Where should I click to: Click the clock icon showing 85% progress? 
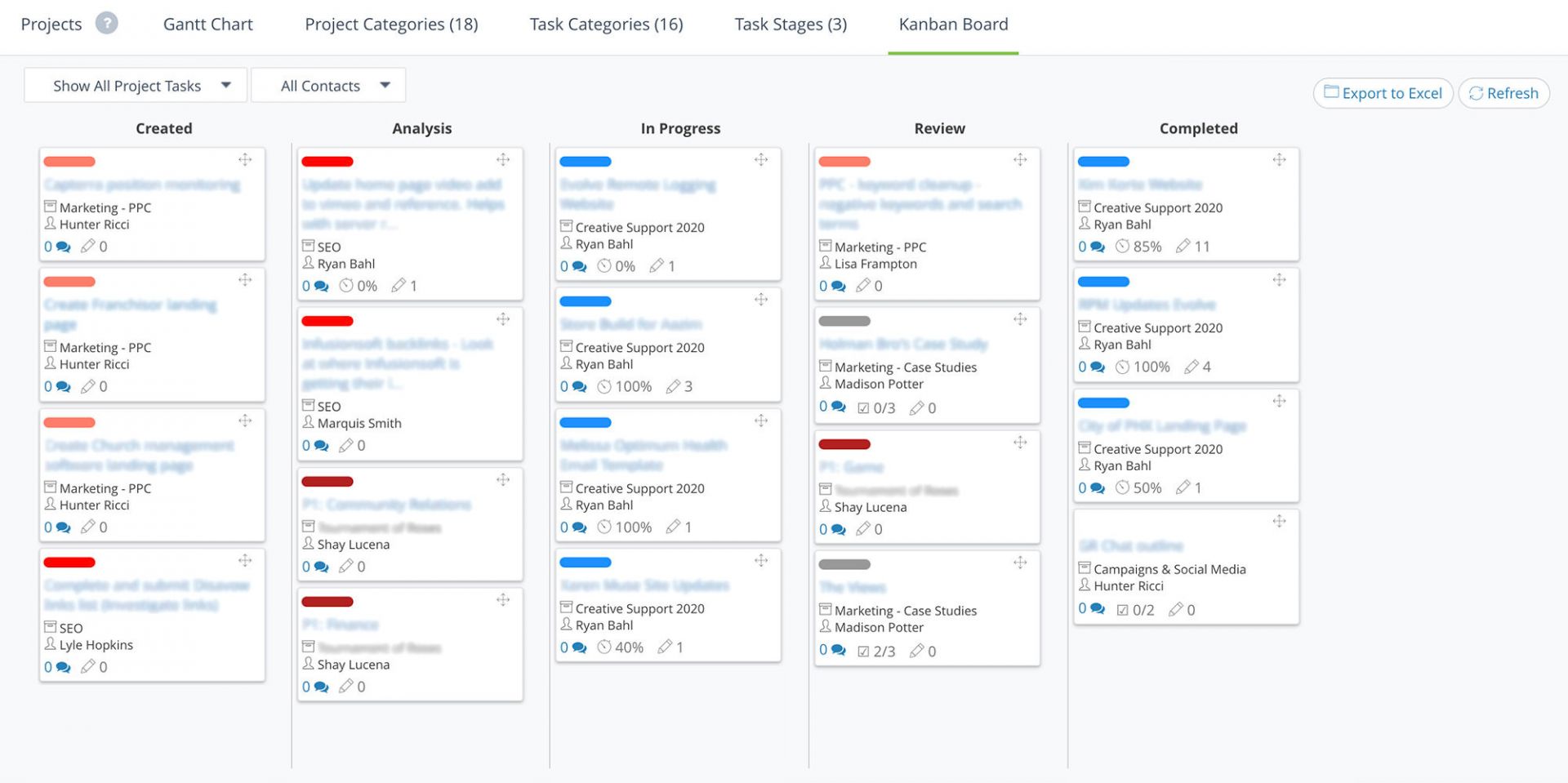point(1122,247)
